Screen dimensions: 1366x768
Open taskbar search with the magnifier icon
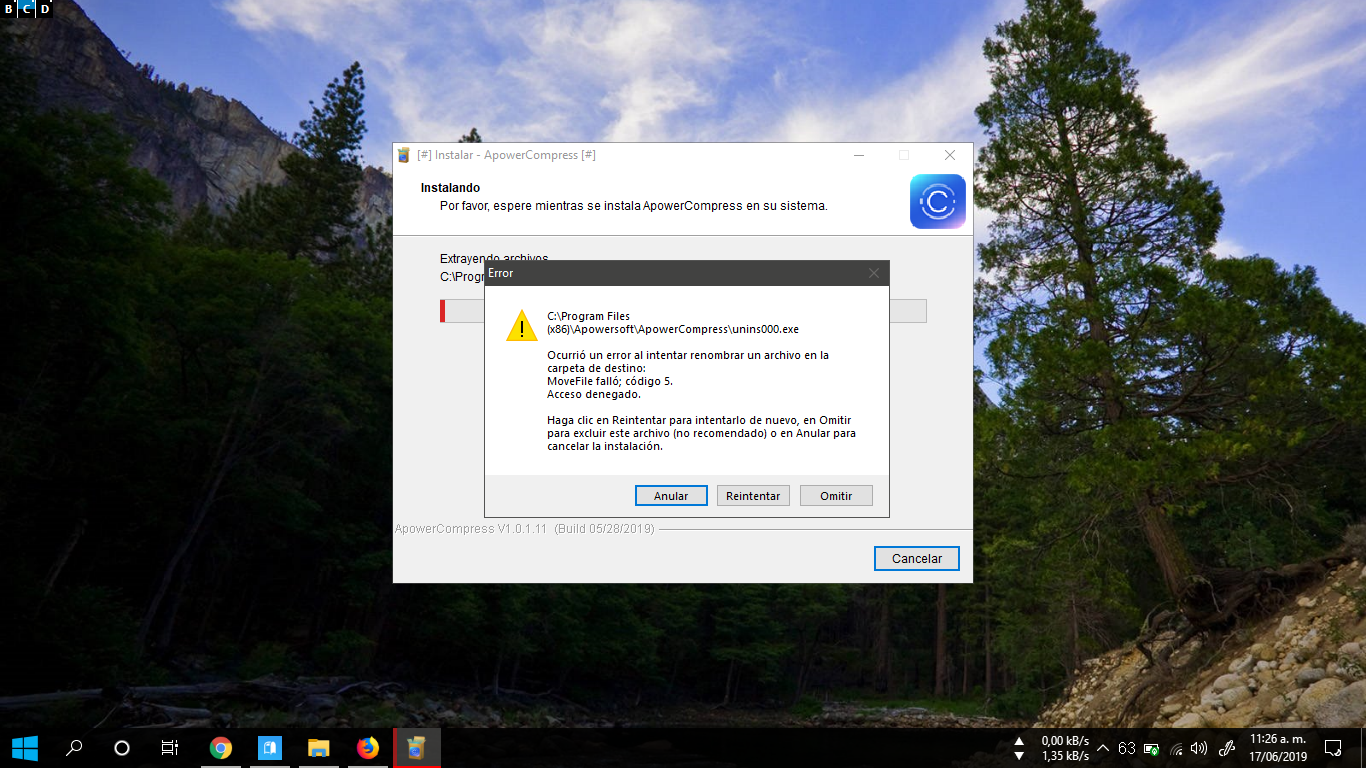pos(73,748)
